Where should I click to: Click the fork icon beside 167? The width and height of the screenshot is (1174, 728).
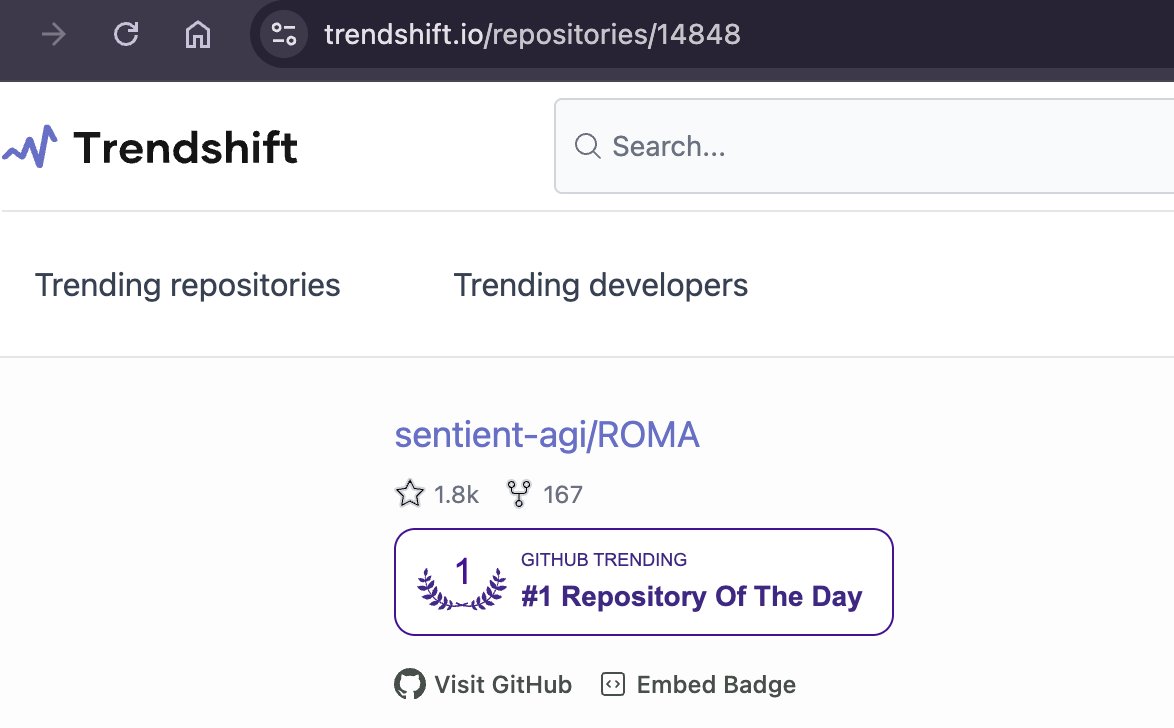tap(519, 494)
